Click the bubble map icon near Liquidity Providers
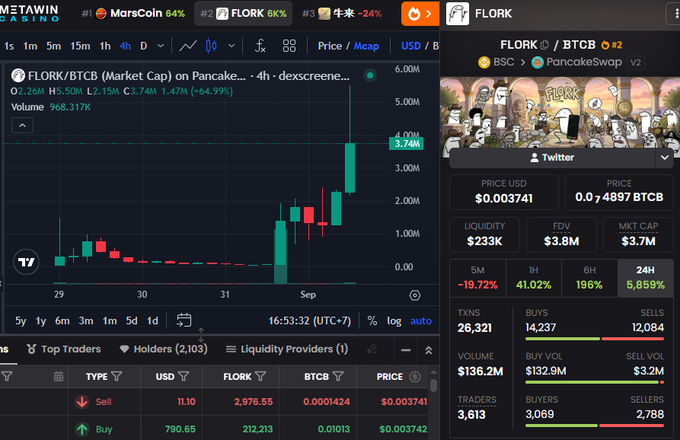The height and width of the screenshot is (440, 680). tap(372, 349)
